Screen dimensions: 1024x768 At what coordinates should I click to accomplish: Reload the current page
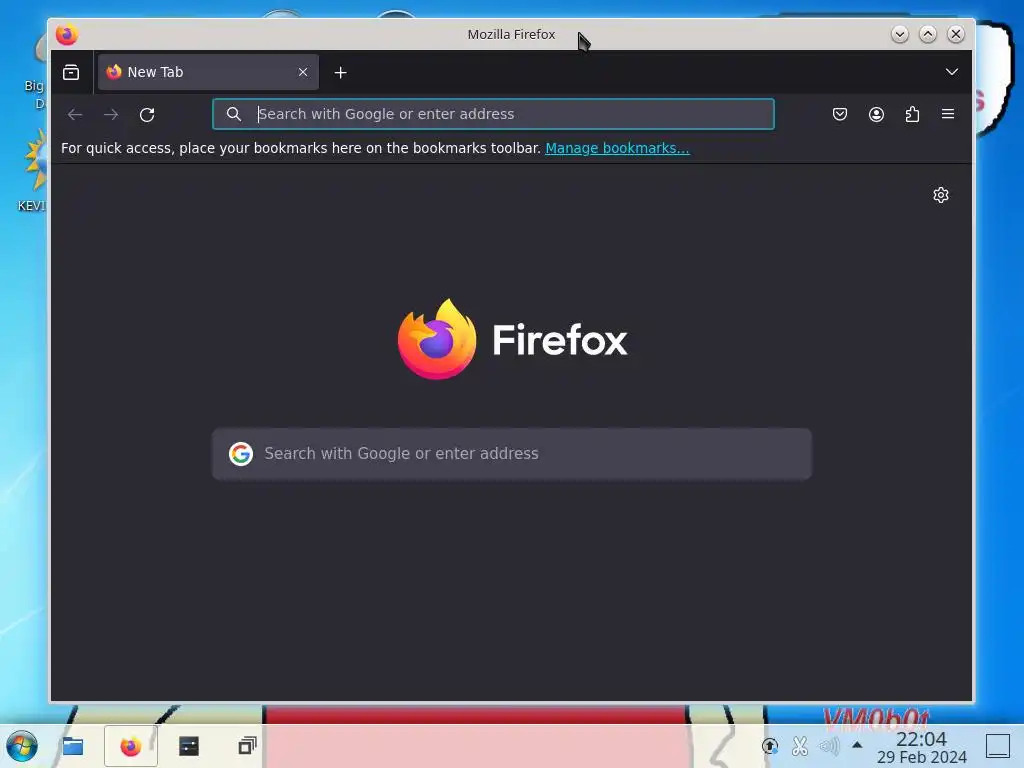pyautogui.click(x=147, y=114)
